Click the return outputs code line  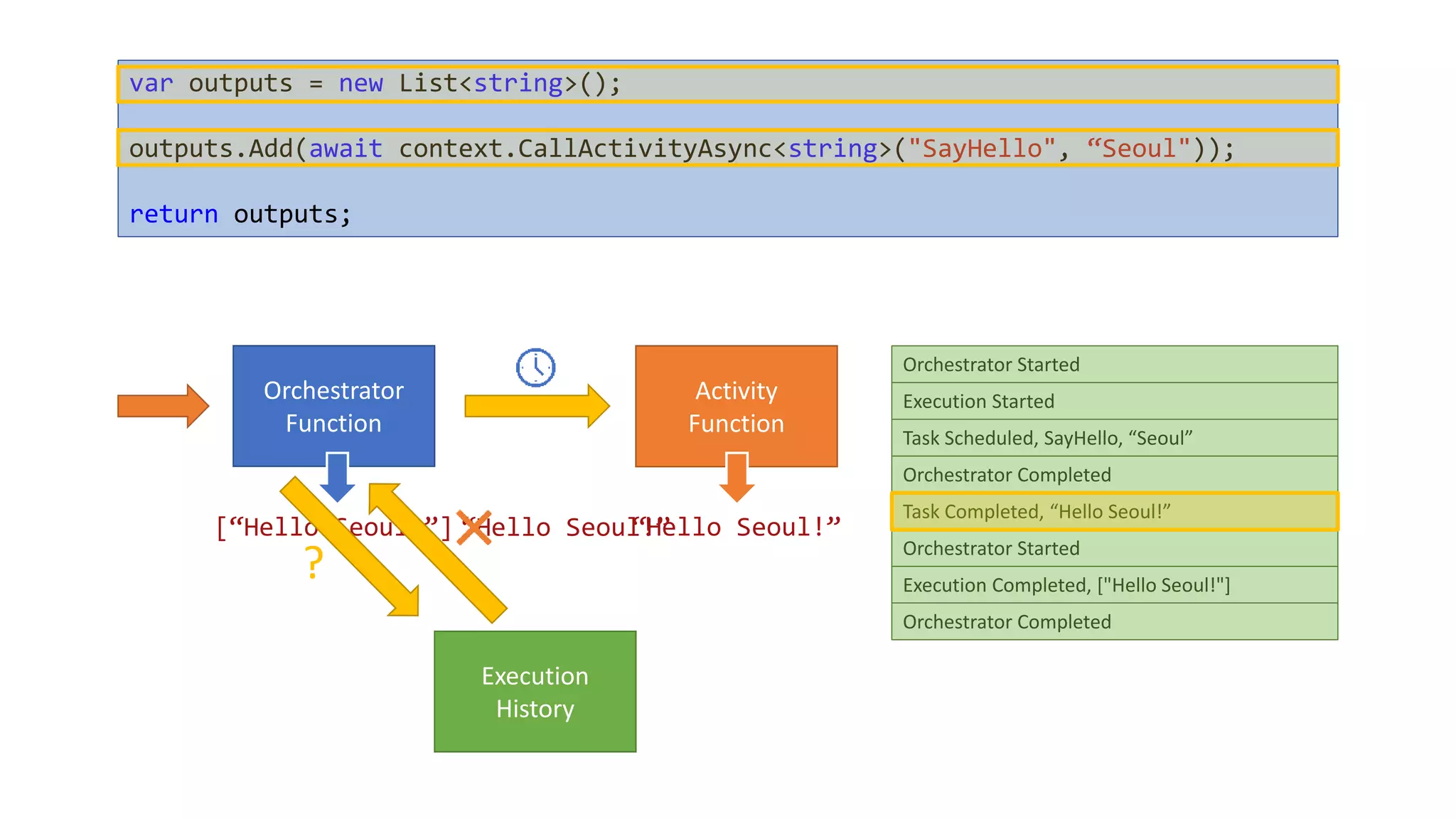tap(240, 214)
